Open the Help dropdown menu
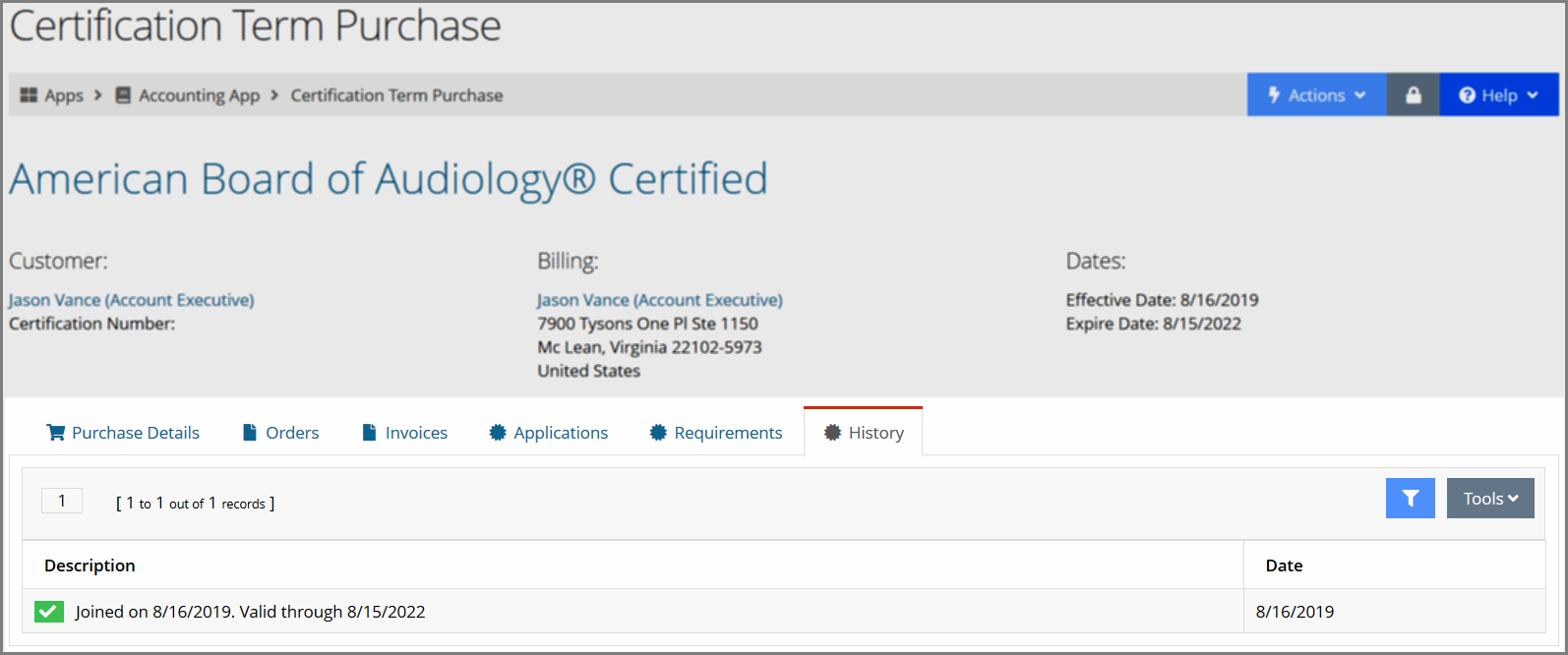 pyautogui.click(x=1499, y=95)
